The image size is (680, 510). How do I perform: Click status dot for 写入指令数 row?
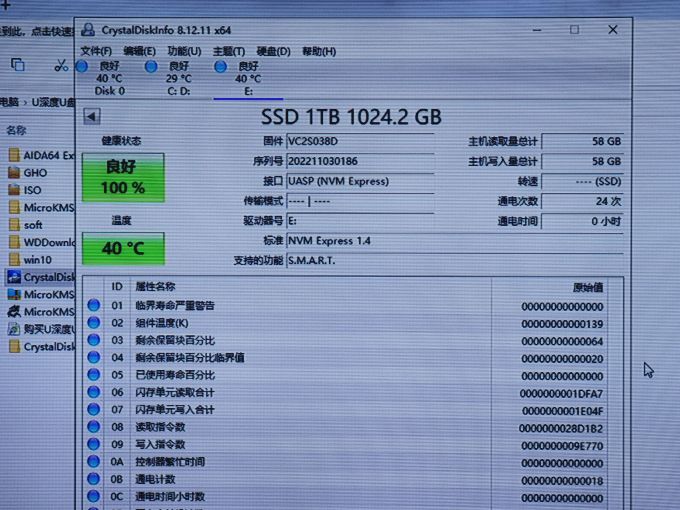[94, 444]
